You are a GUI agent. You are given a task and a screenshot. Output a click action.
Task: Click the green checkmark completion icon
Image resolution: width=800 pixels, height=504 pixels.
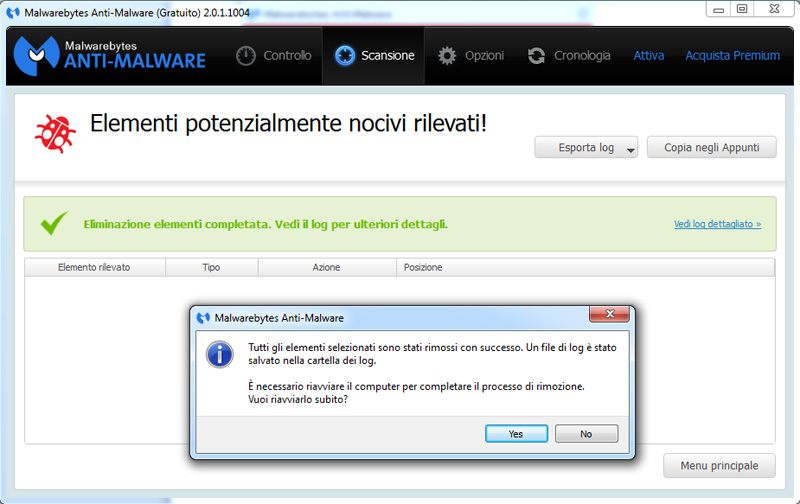click(x=54, y=223)
